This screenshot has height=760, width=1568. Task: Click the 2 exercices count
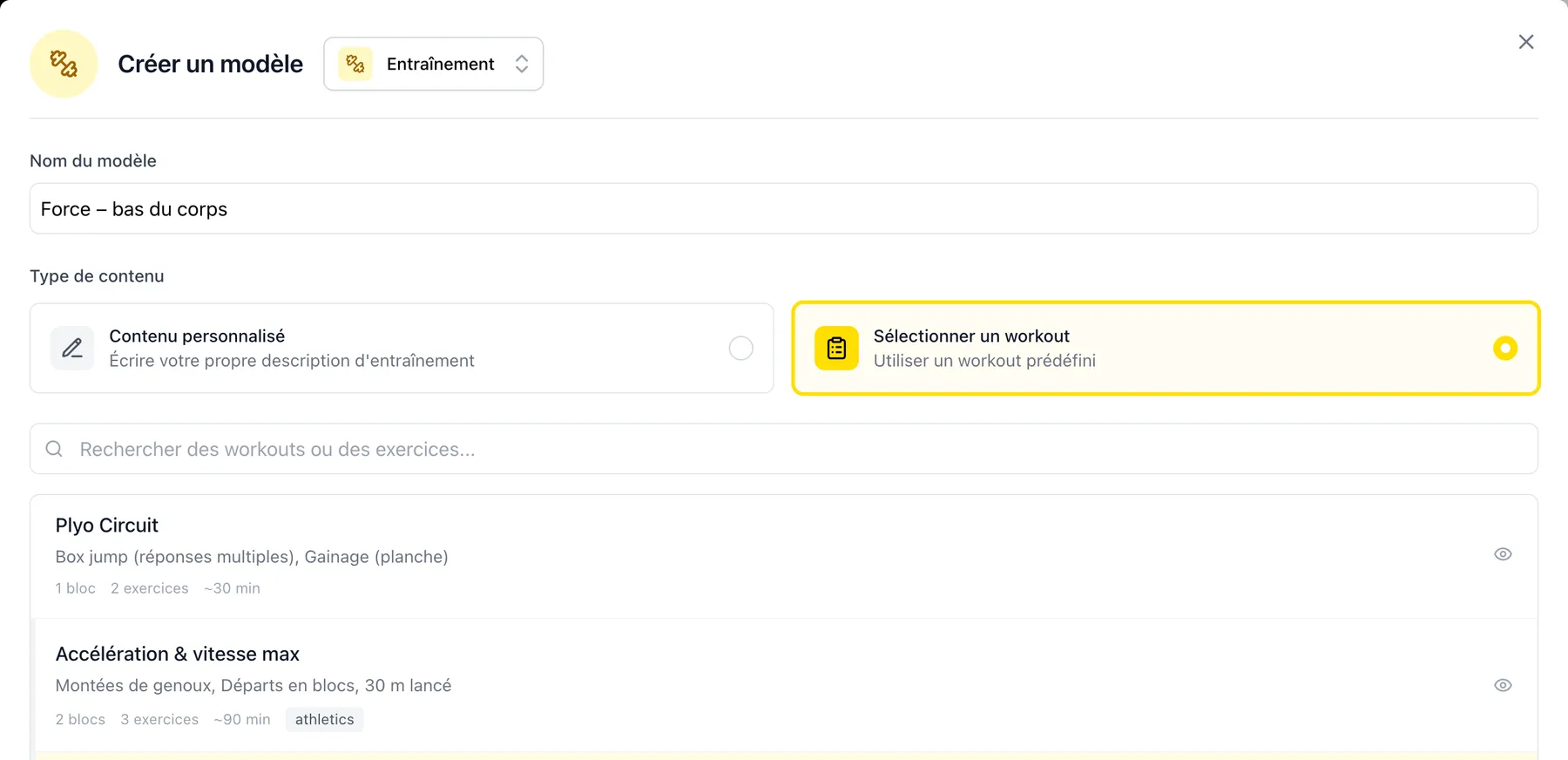tap(150, 588)
